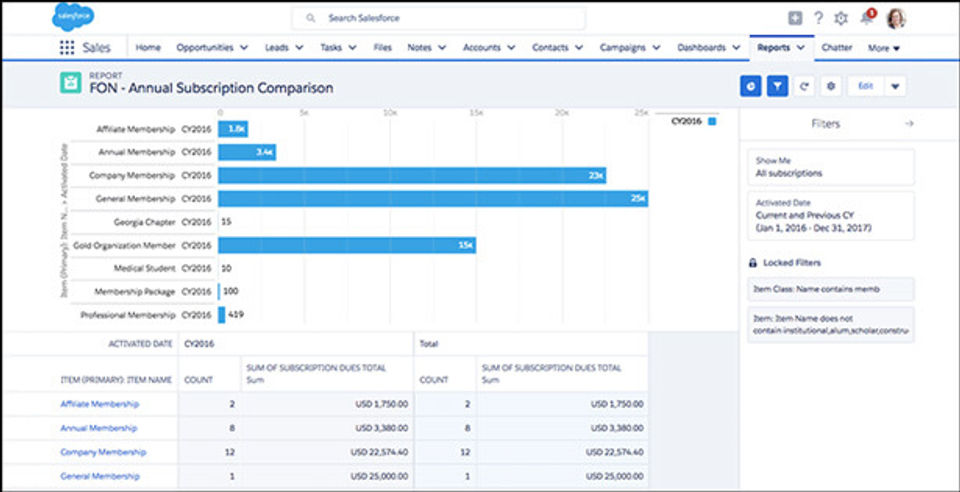Open the Help question mark icon
The width and height of the screenshot is (960, 492).
point(818,18)
